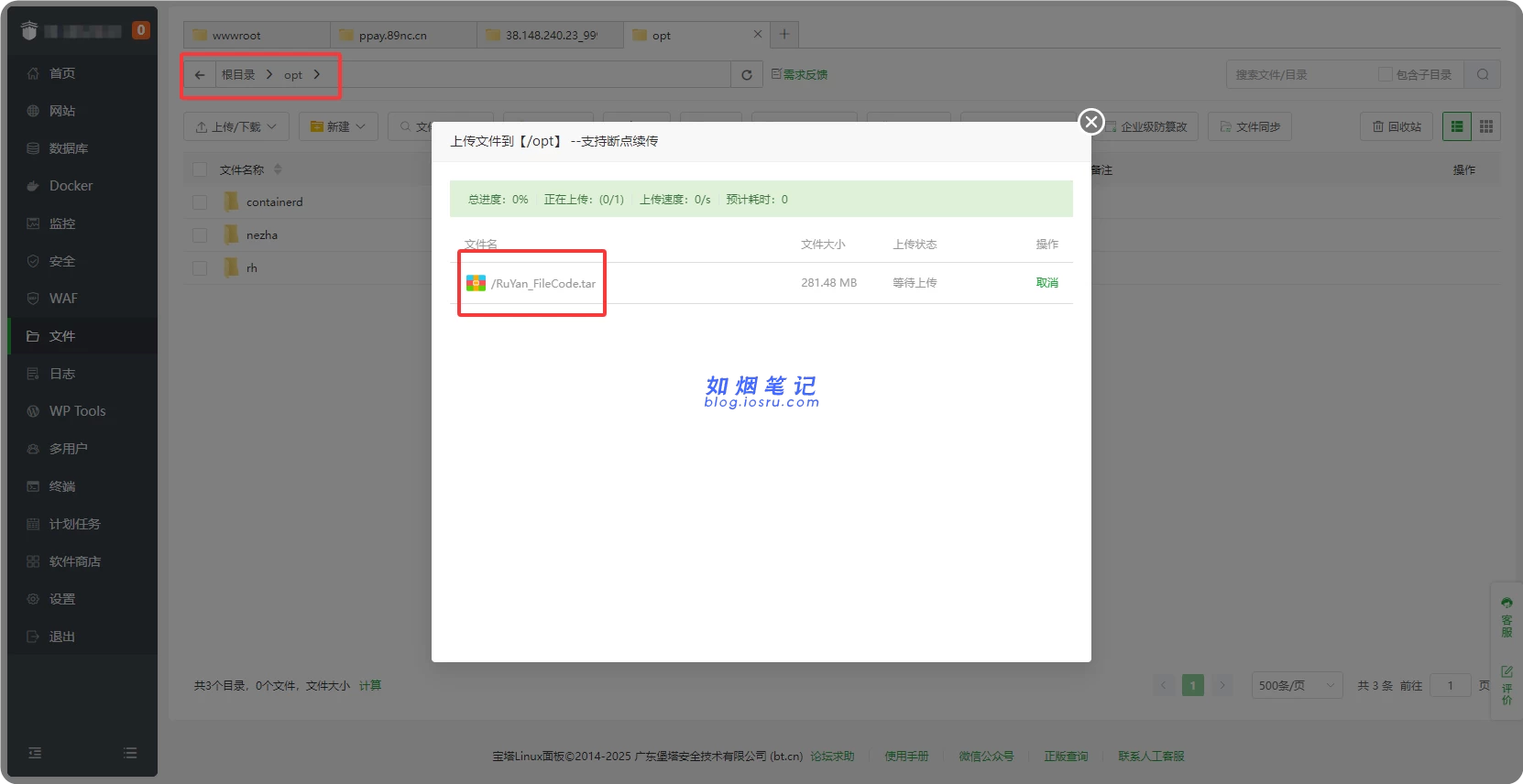Viewport: 1523px width, 784px height.
Task: Switch to grid view layout
Action: click(1486, 126)
